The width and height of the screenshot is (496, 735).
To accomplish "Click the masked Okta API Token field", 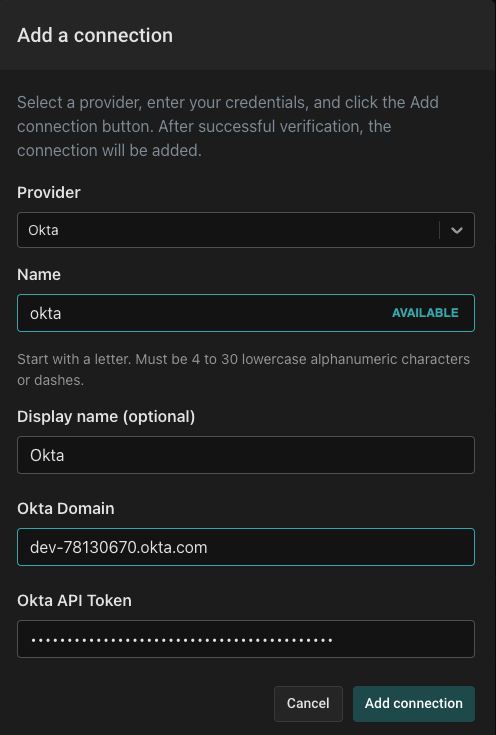I will click(246, 639).
